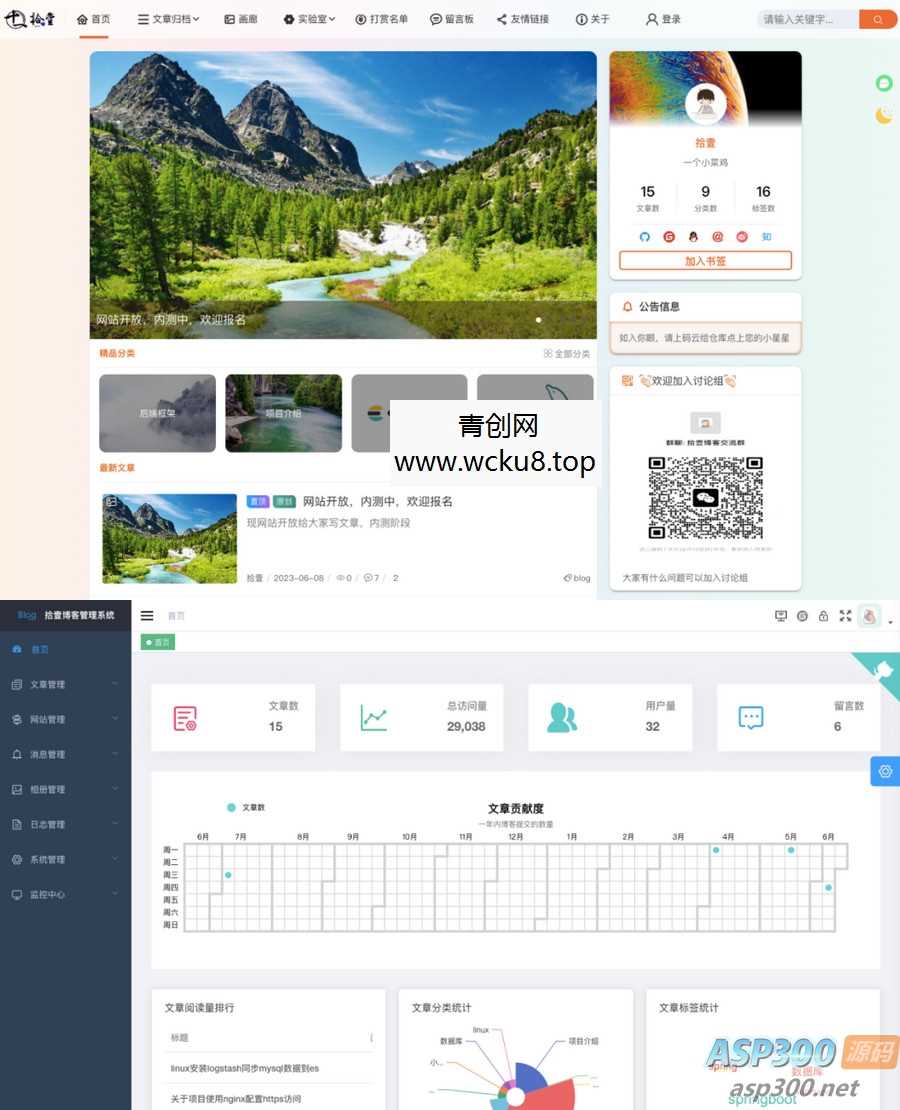
Task: Click the hamburger menu to collapse admin sidebar
Action: click(x=147, y=615)
